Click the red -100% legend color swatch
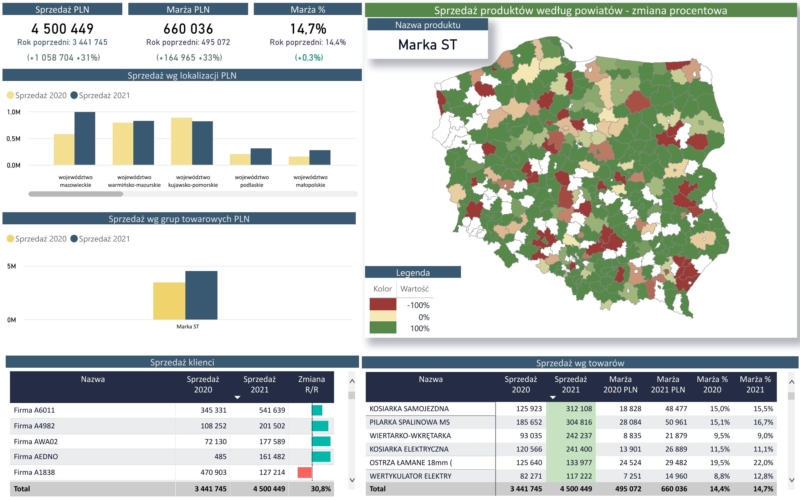Screen dimensions: 800x500 point(381,304)
